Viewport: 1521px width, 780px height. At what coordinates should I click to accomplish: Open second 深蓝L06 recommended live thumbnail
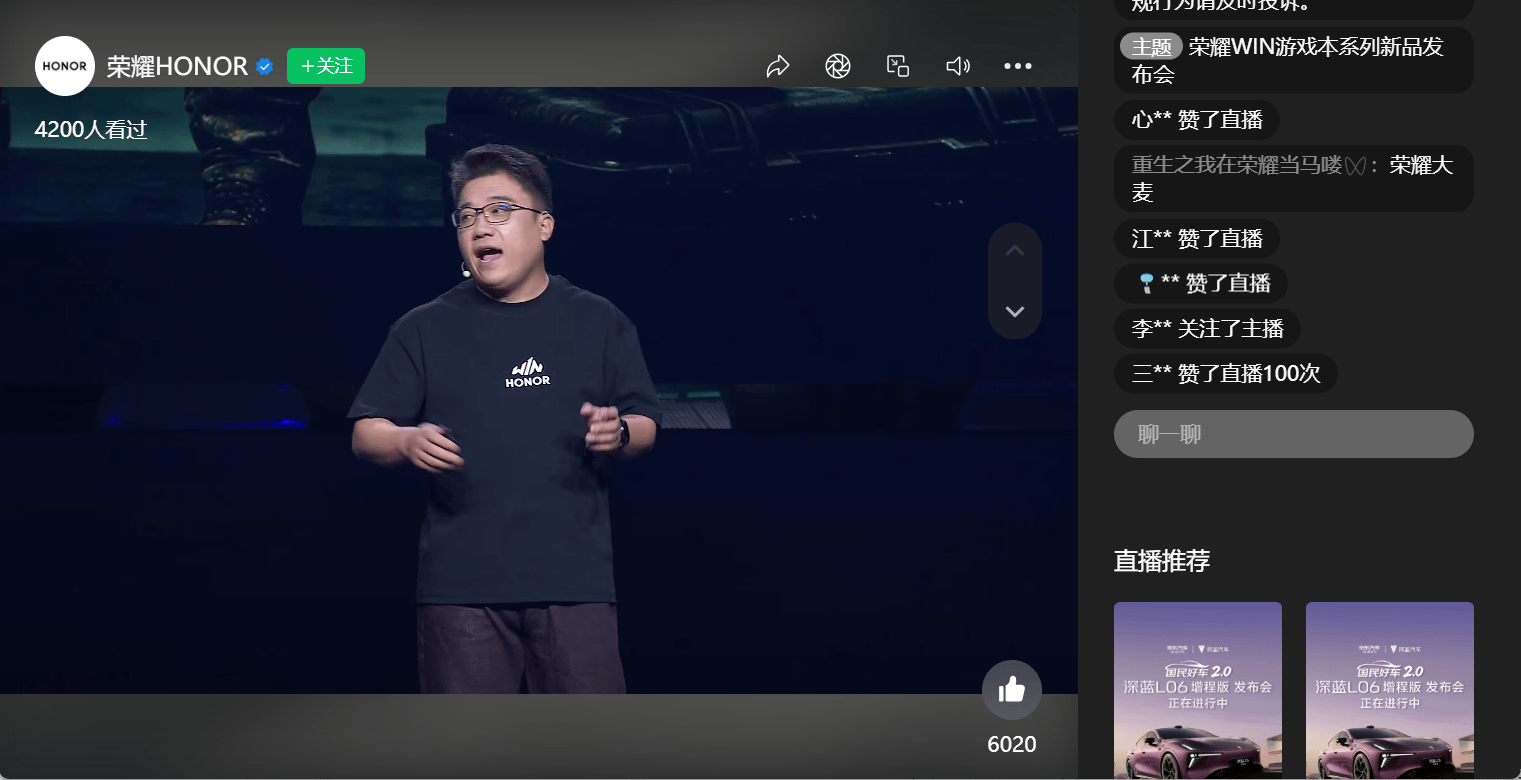click(1389, 690)
